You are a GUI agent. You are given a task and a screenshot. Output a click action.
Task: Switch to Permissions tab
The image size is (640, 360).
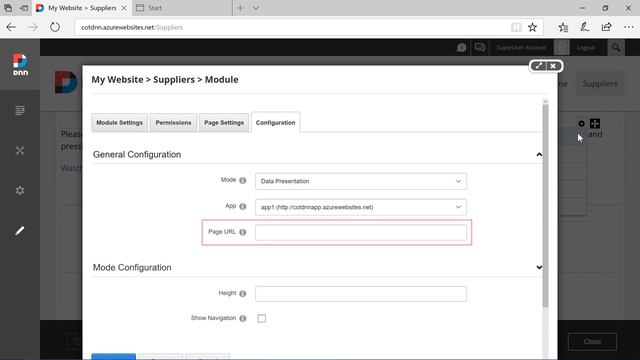tap(173, 122)
